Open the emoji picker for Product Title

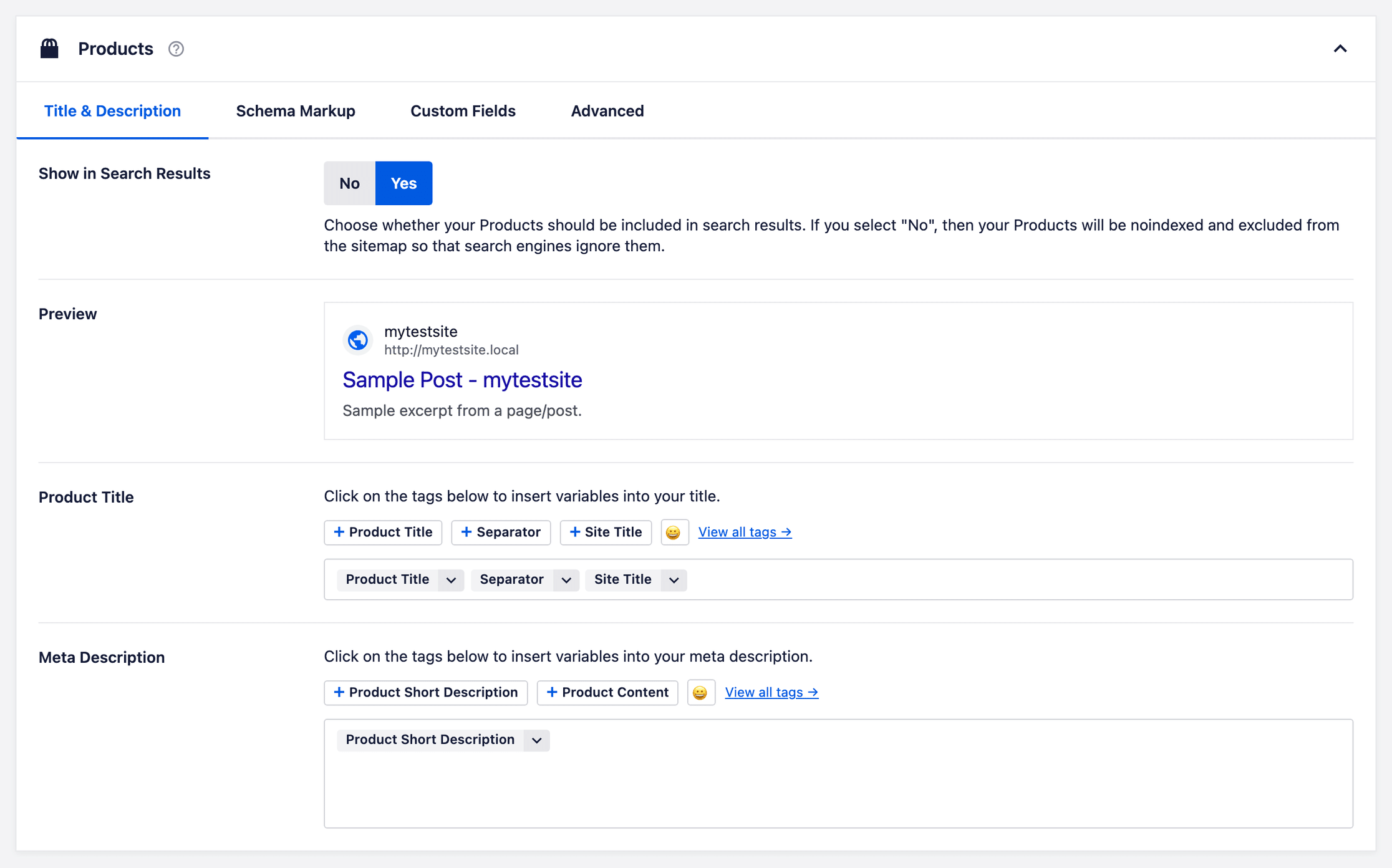click(x=674, y=533)
